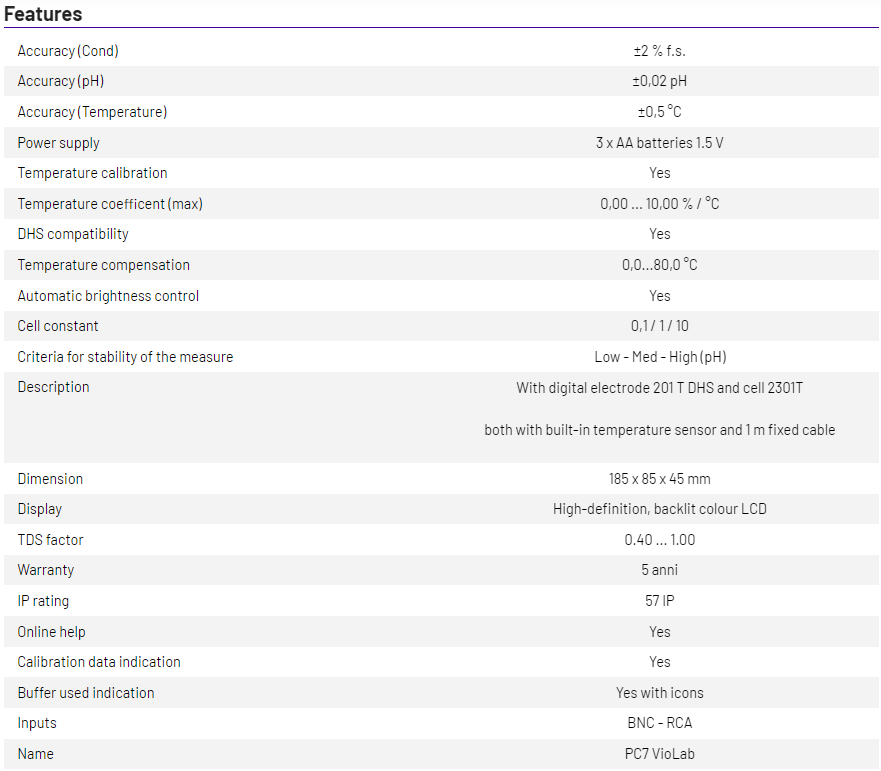Click the IP rating label
881x771 pixels.
43,601
